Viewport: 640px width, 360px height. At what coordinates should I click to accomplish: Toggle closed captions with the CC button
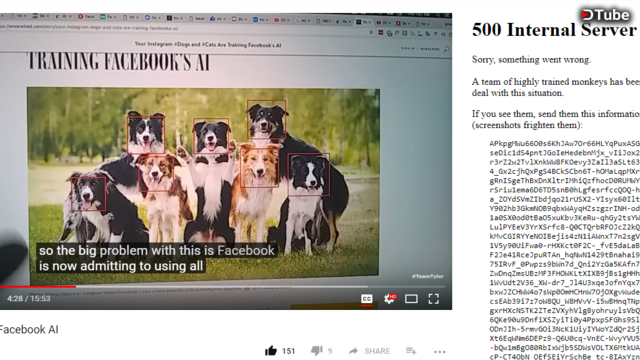(367, 299)
